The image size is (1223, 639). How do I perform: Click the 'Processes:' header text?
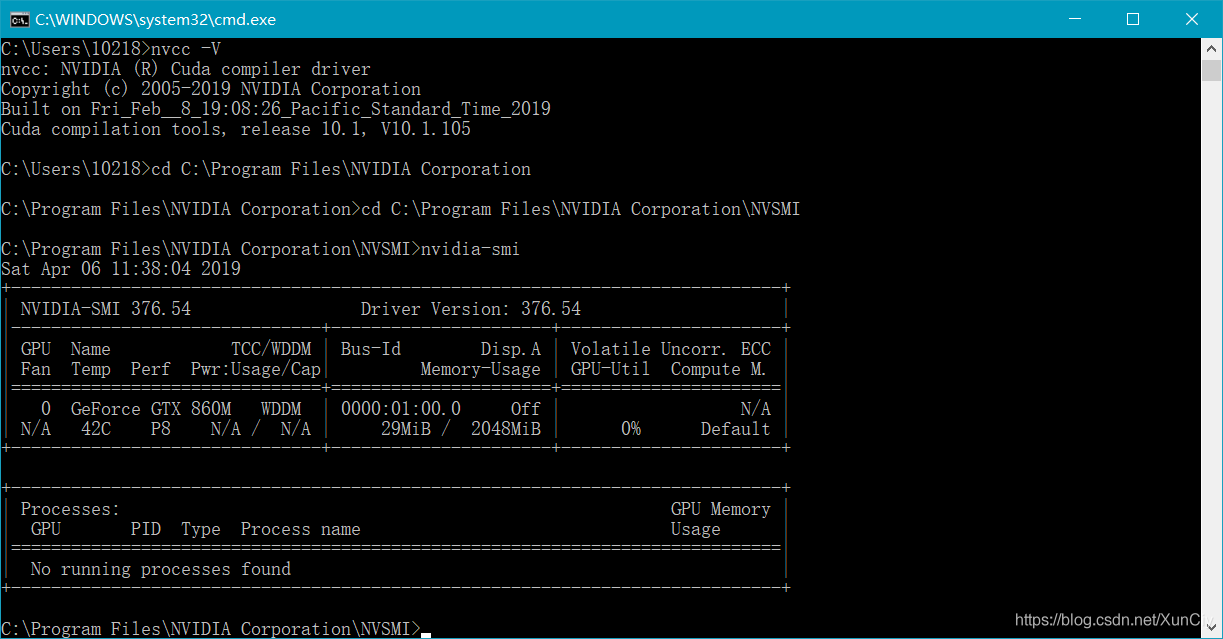(71, 509)
